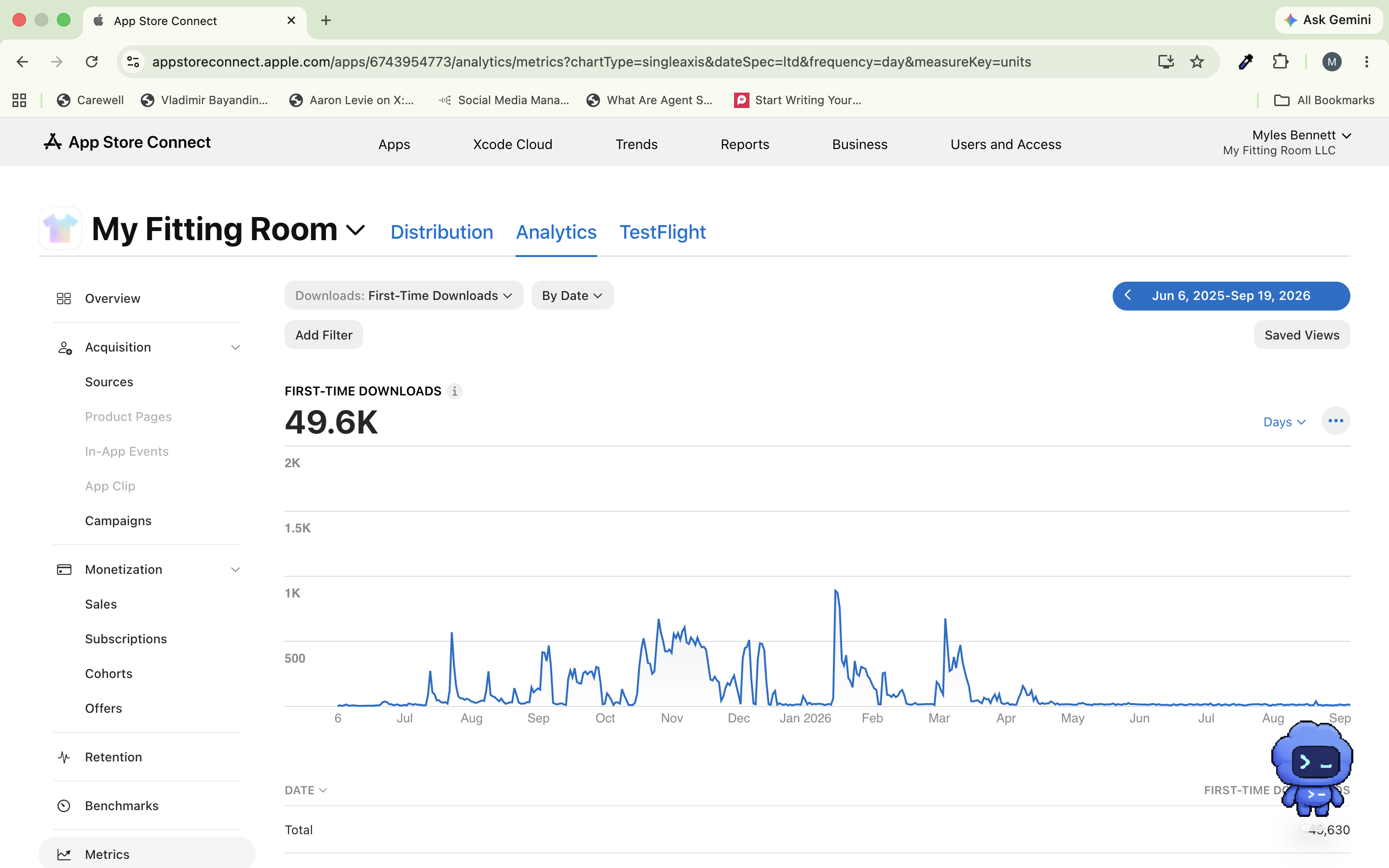
Task: Open the All Bookmarks folder
Action: click(x=1323, y=100)
